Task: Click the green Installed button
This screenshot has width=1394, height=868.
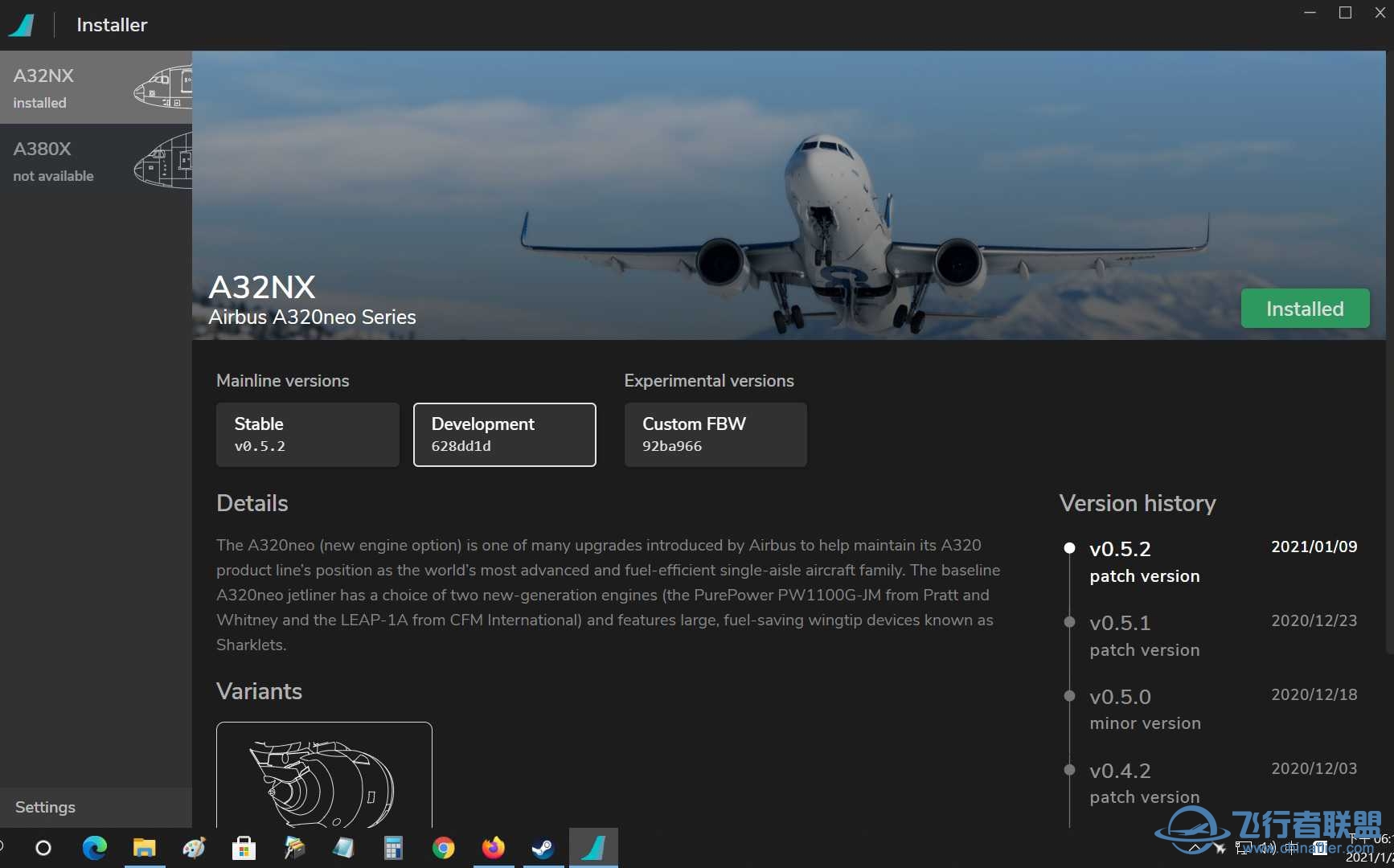Action: click(1304, 308)
